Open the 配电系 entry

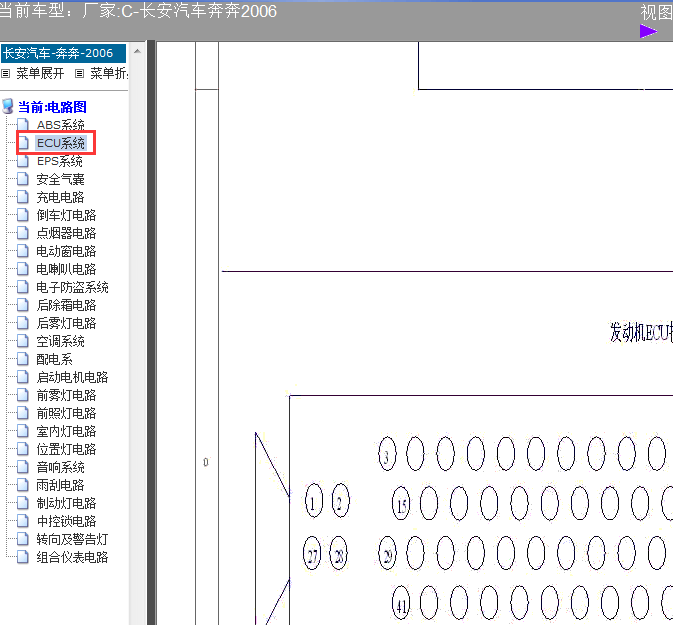pos(55,359)
